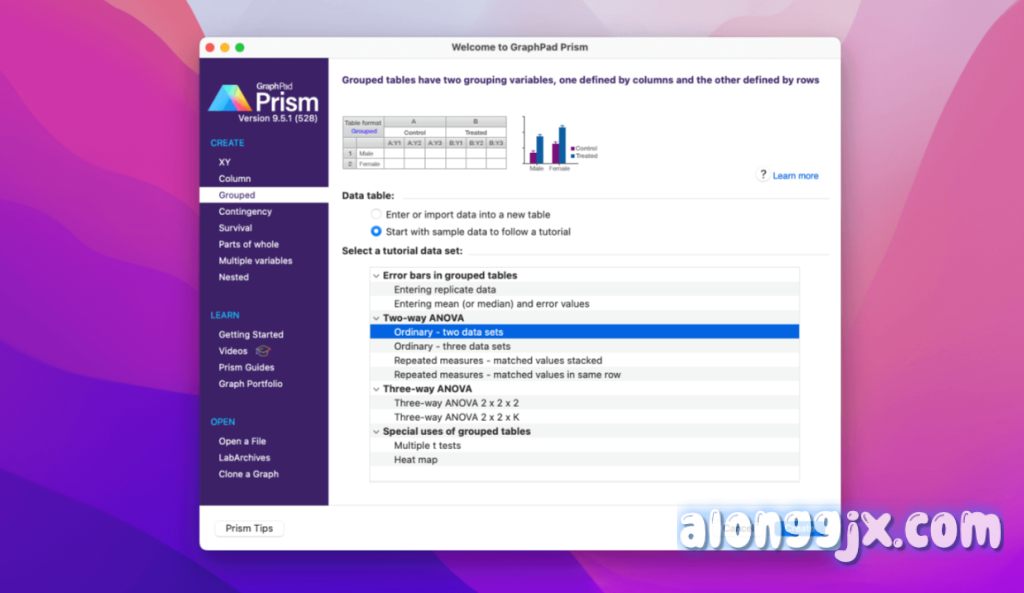Collapse the Two-way ANOVA section
1024x593 pixels.
(375, 318)
